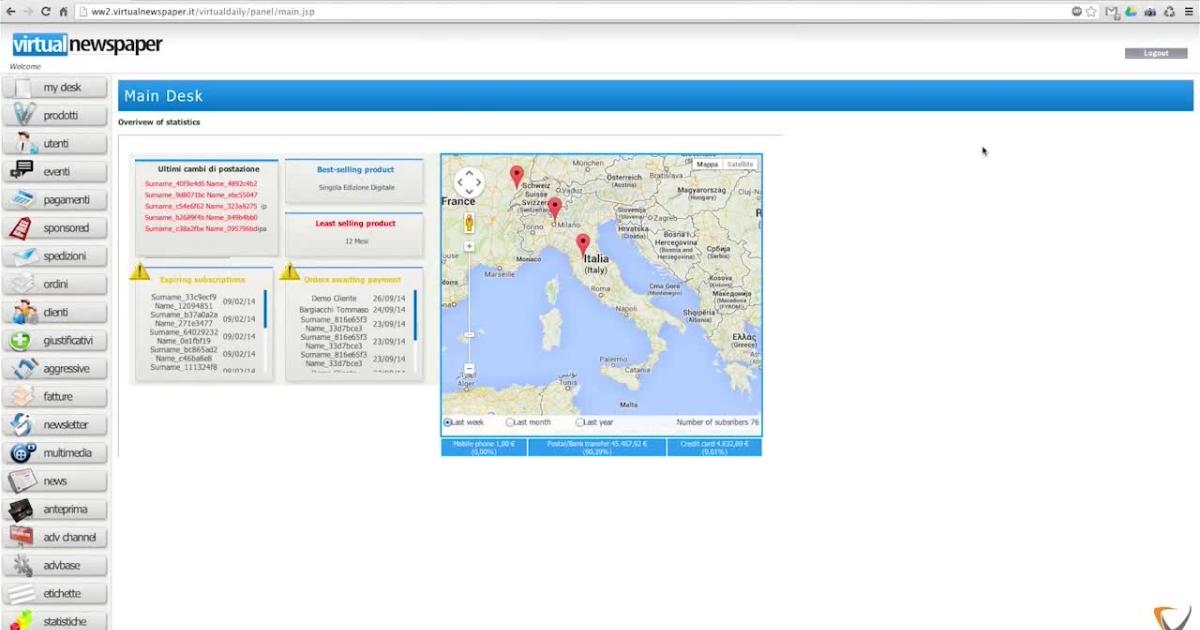Go to the spedizioni sidebar item
1200x630 pixels.
55,256
